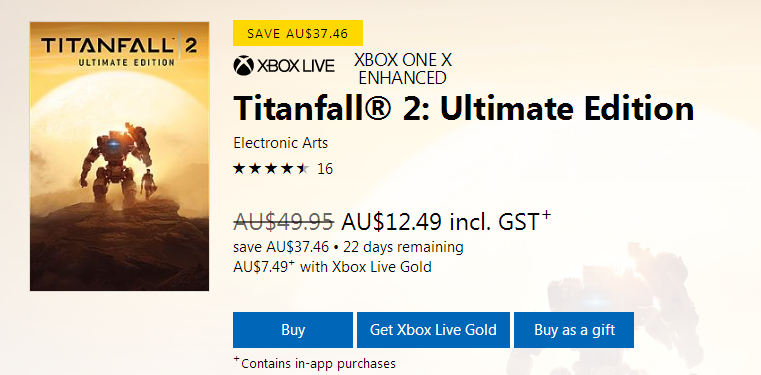Click the half-filled fifth rating star
This screenshot has height=375, width=761.
(302, 169)
